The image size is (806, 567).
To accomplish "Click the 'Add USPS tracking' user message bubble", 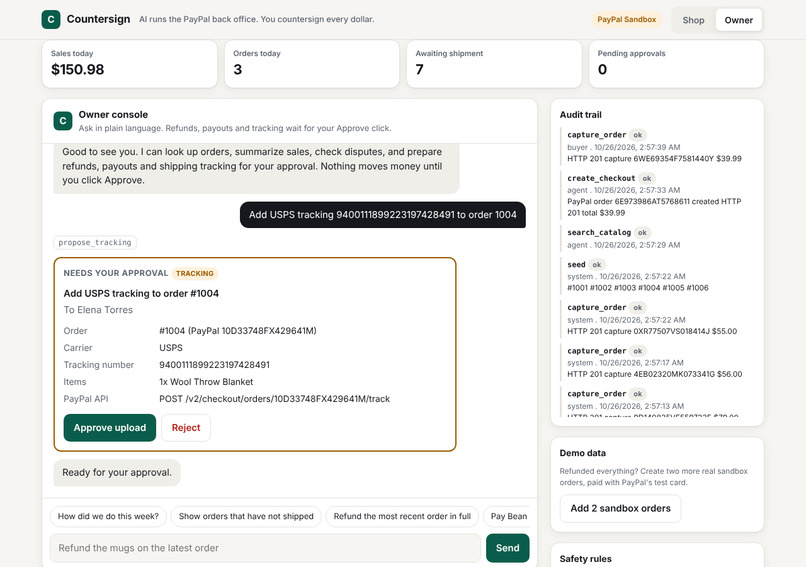I will tap(382, 215).
